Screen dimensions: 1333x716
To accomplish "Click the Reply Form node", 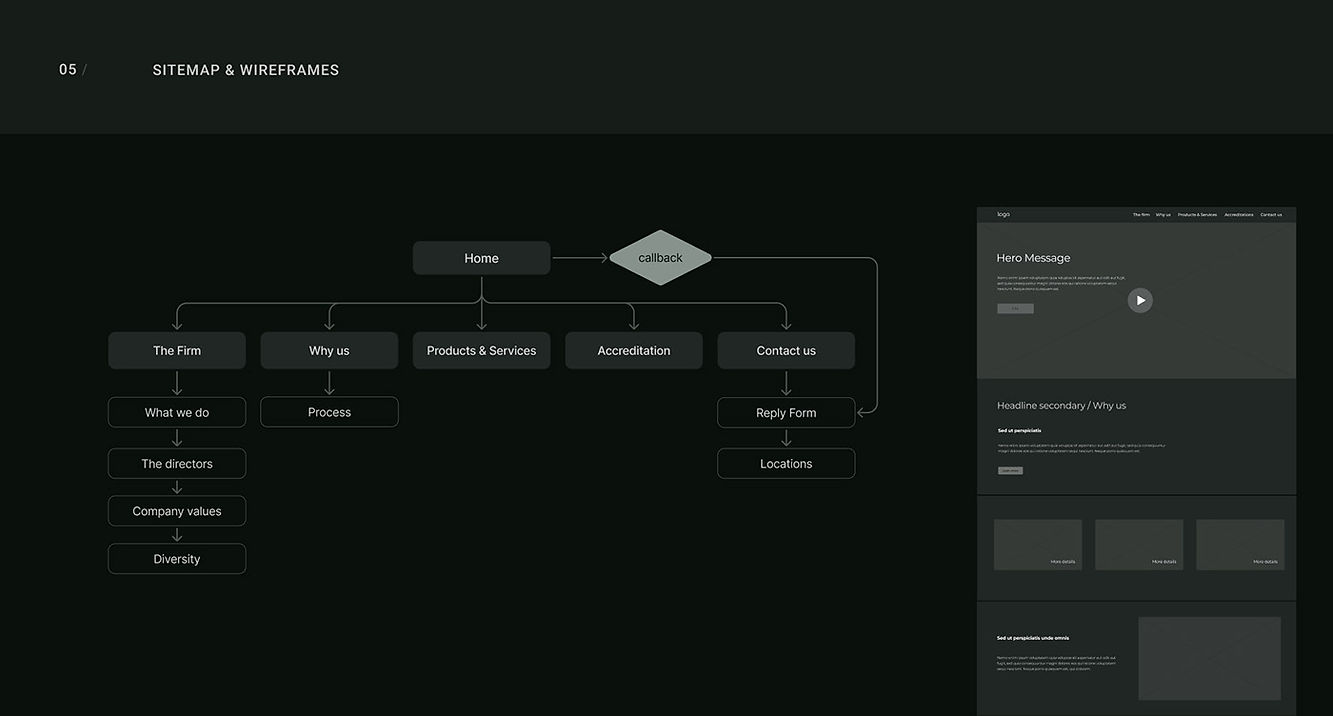I will click(786, 413).
